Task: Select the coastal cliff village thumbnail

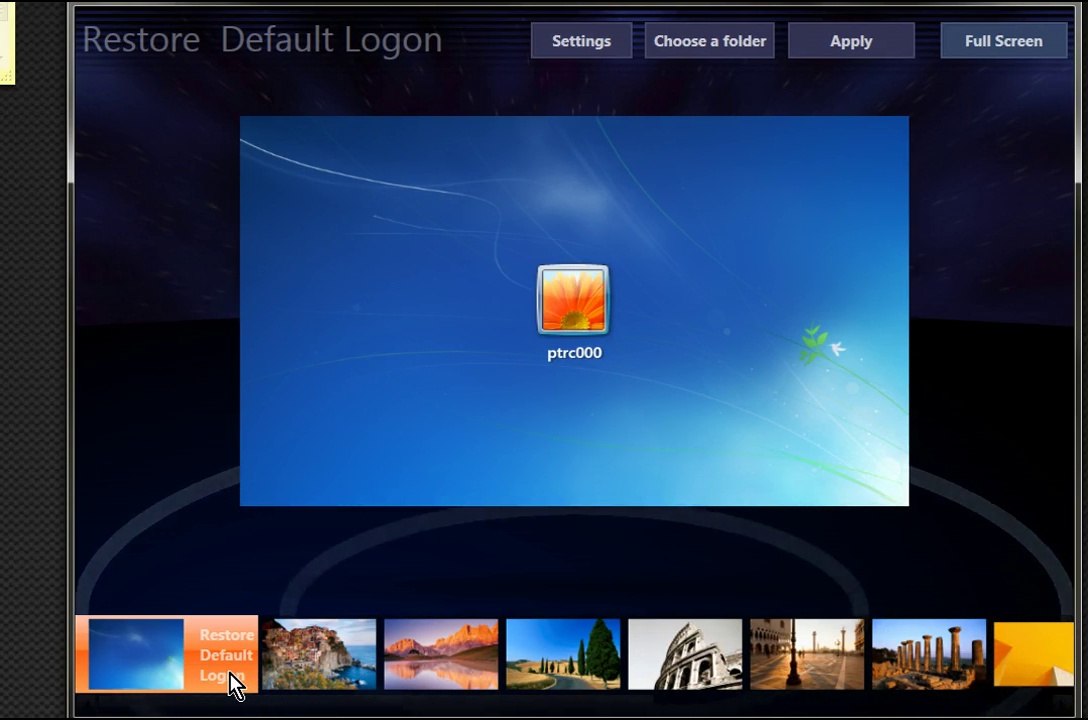Action: click(x=319, y=654)
